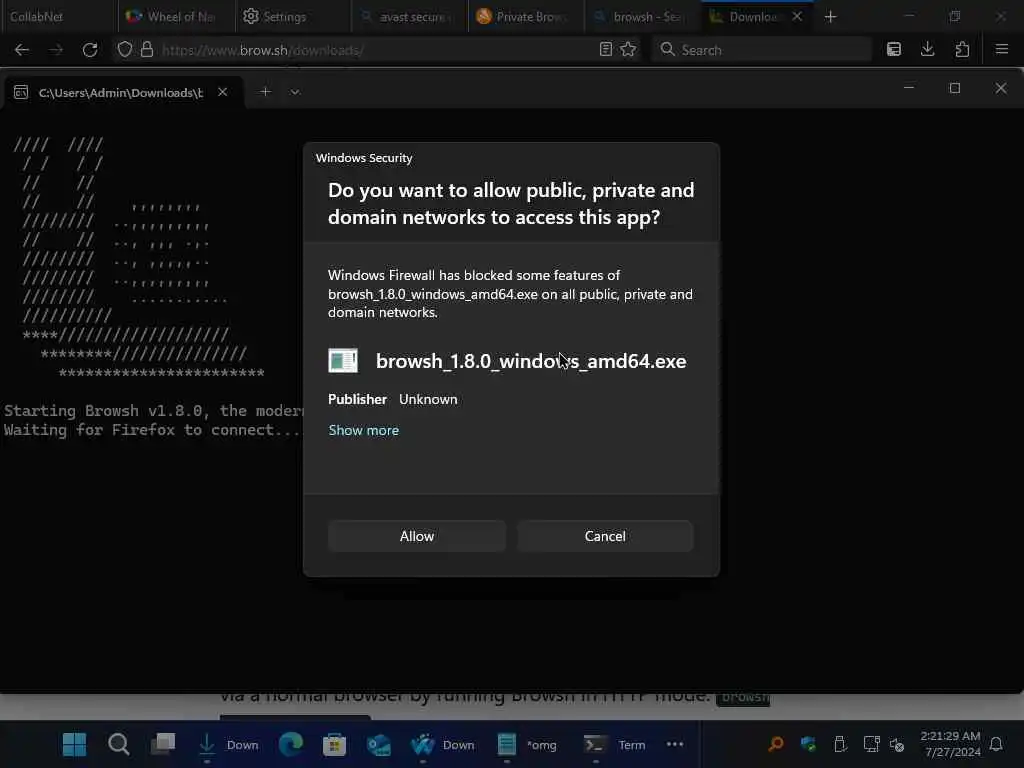Switch to Wheel of Names tab
1024x768 pixels.
tap(176, 17)
